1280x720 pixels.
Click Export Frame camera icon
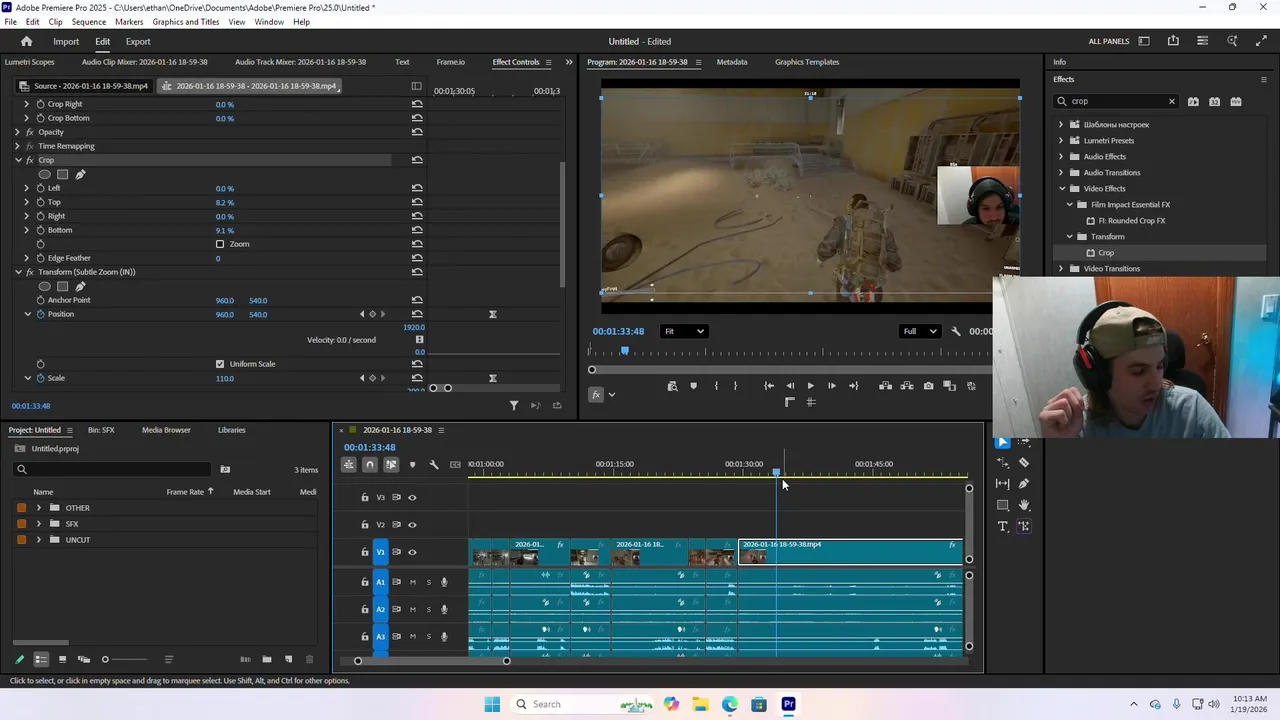pos(929,386)
